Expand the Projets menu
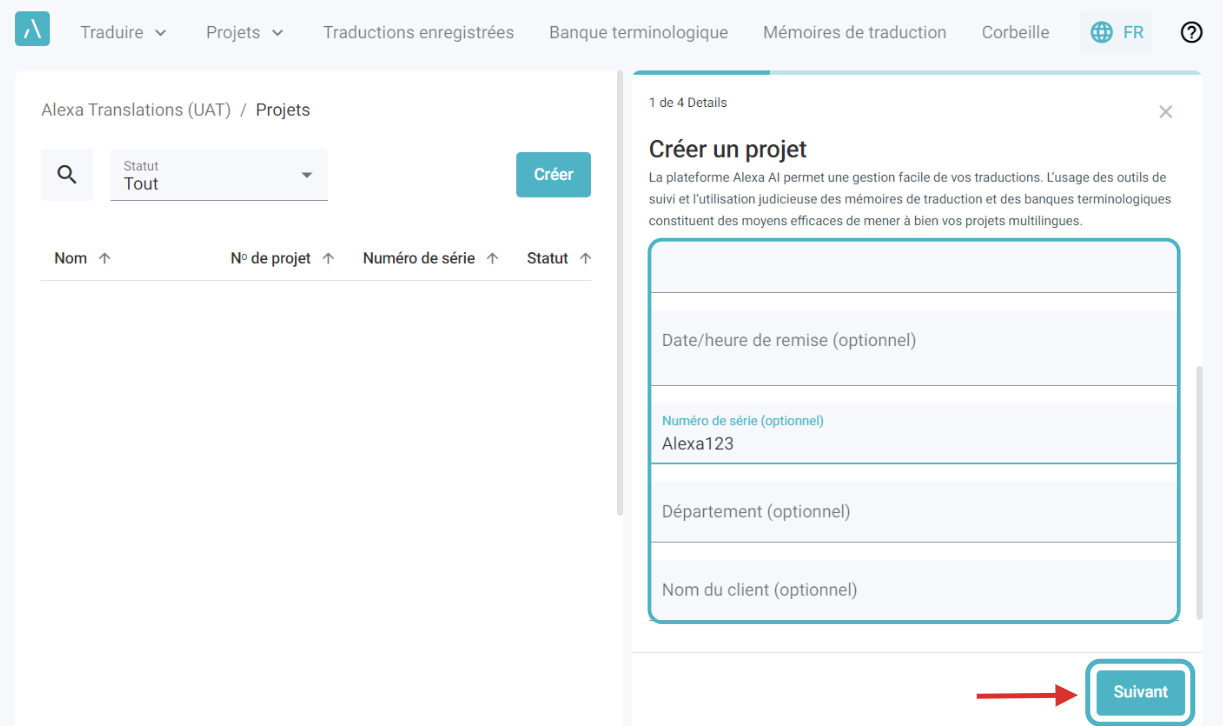The height and width of the screenshot is (726, 1223). click(245, 32)
